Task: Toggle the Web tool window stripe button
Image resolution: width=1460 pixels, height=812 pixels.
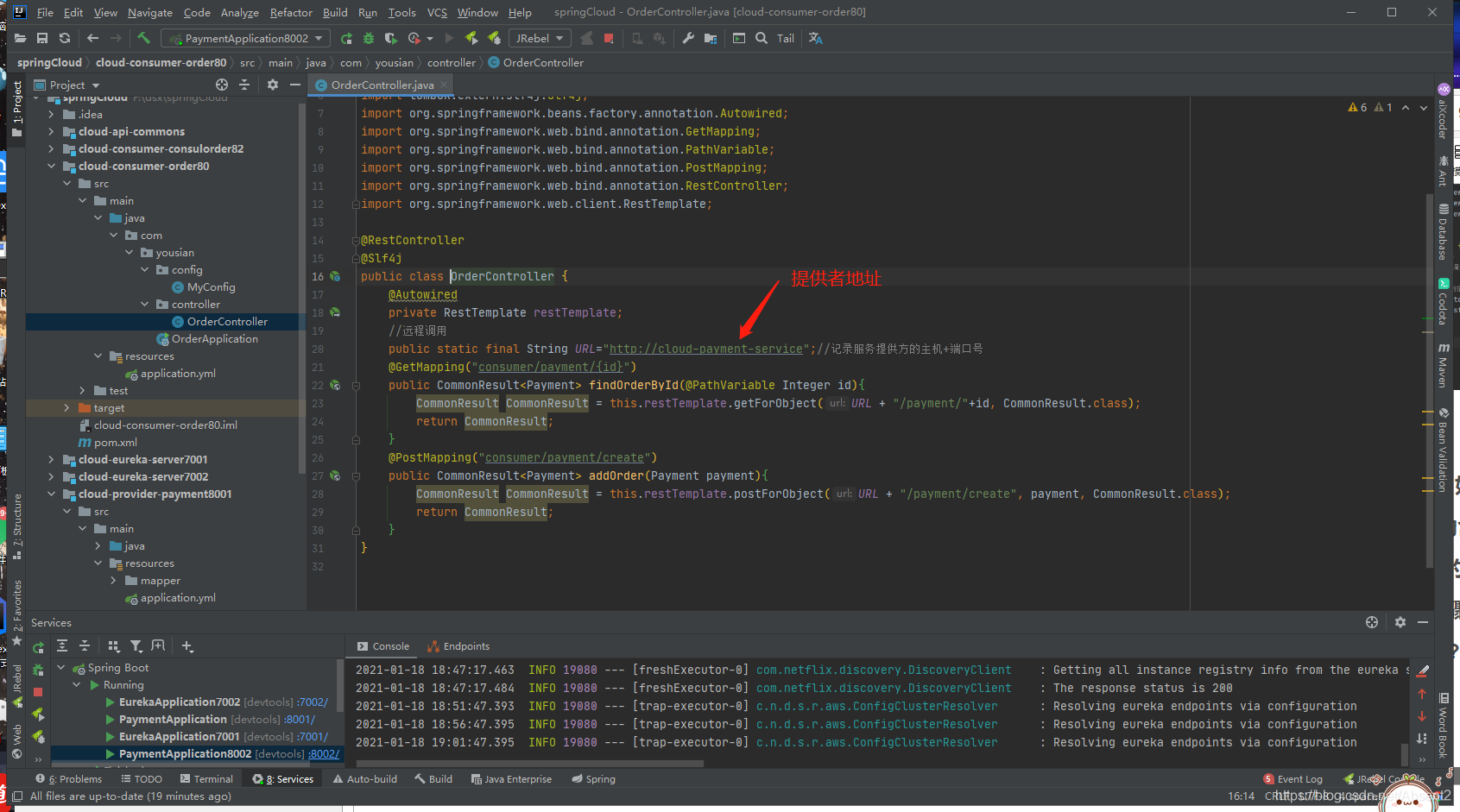Action: [17, 742]
